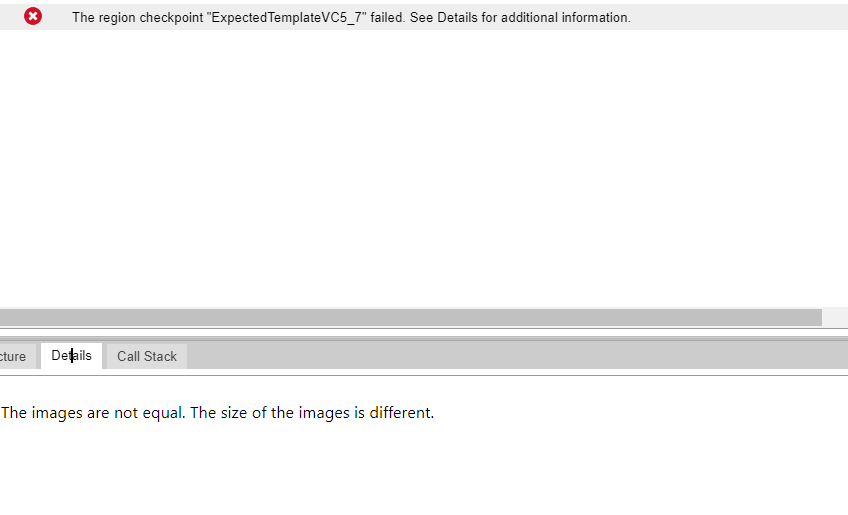Open the Call Stack tab

pos(146,356)
